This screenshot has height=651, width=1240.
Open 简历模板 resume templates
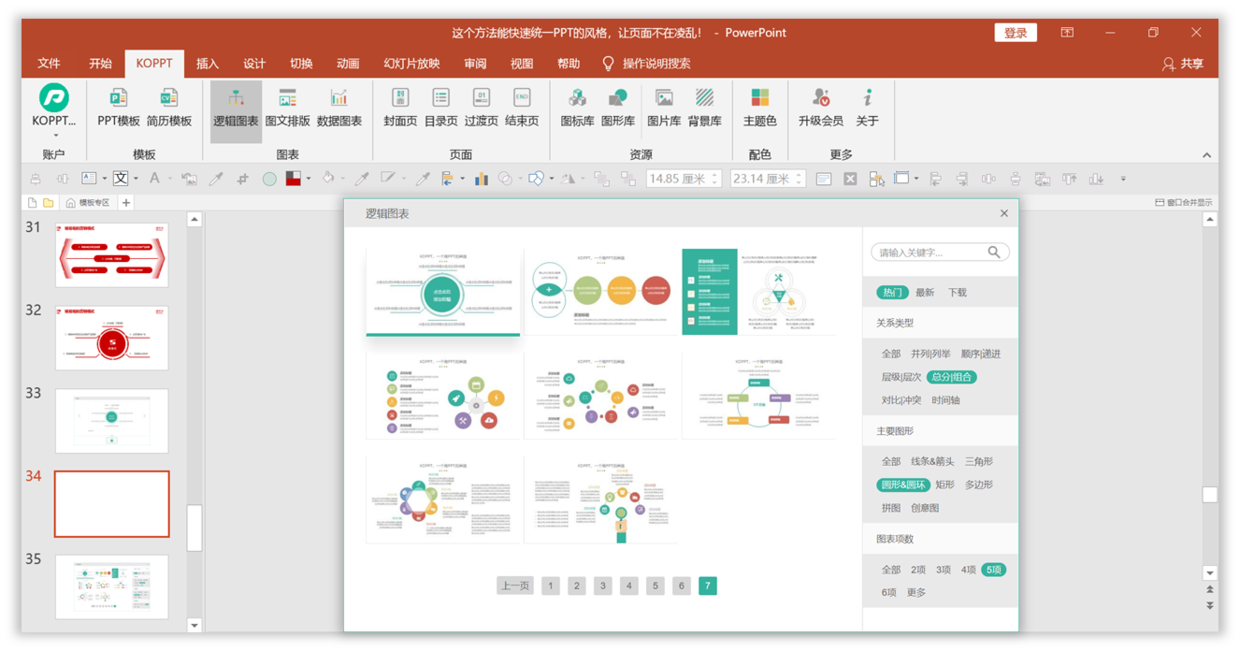click(168, 108)
